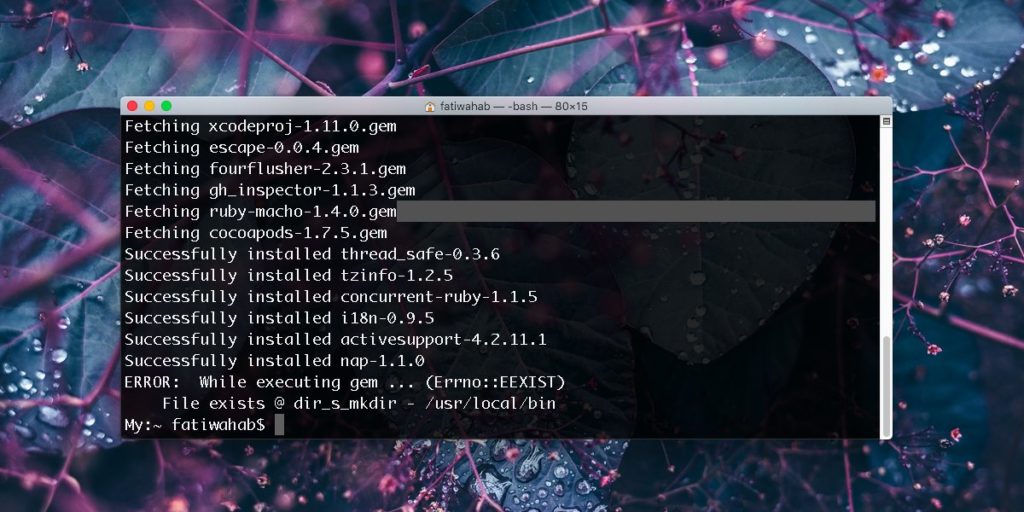Click the terminal block cursor after the prompt
Image resolution: width=1024 pixels, height=512 pixels.
coord(280,425)
